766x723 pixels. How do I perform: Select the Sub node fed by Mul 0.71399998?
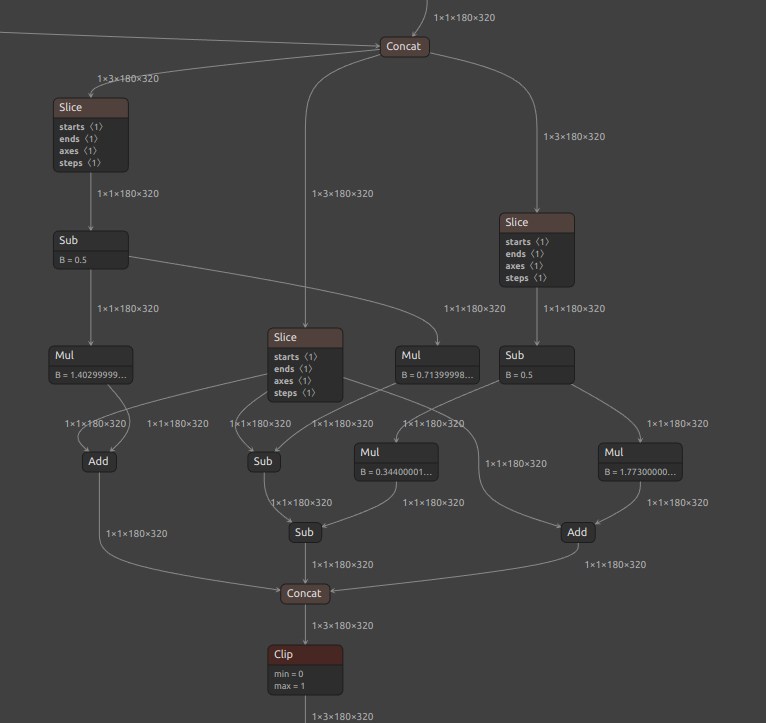(264, 462)
